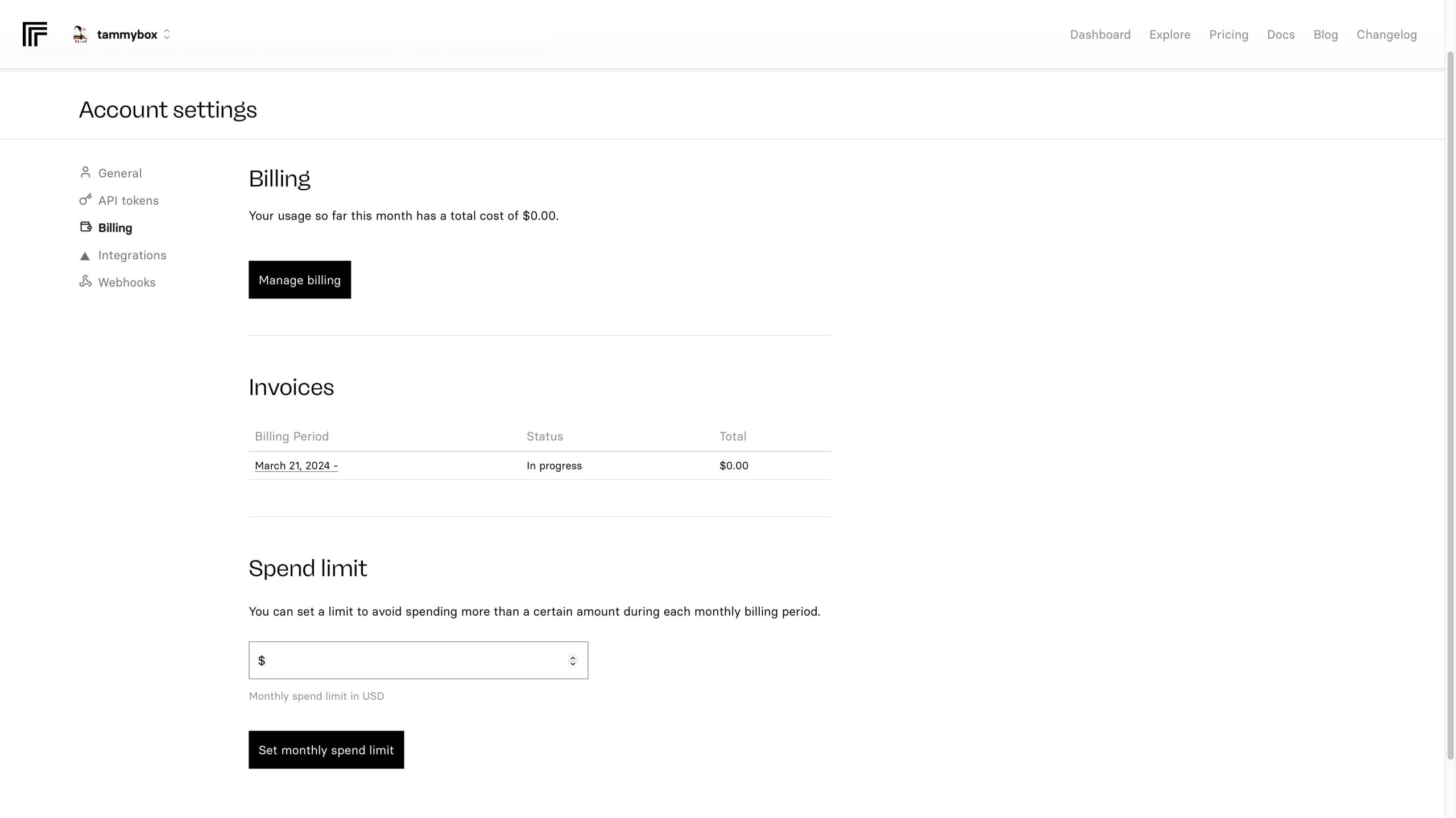Viewport: 1456px width, 818px height.
Task: Click the General person icon
Action: (x=85, y=172)
